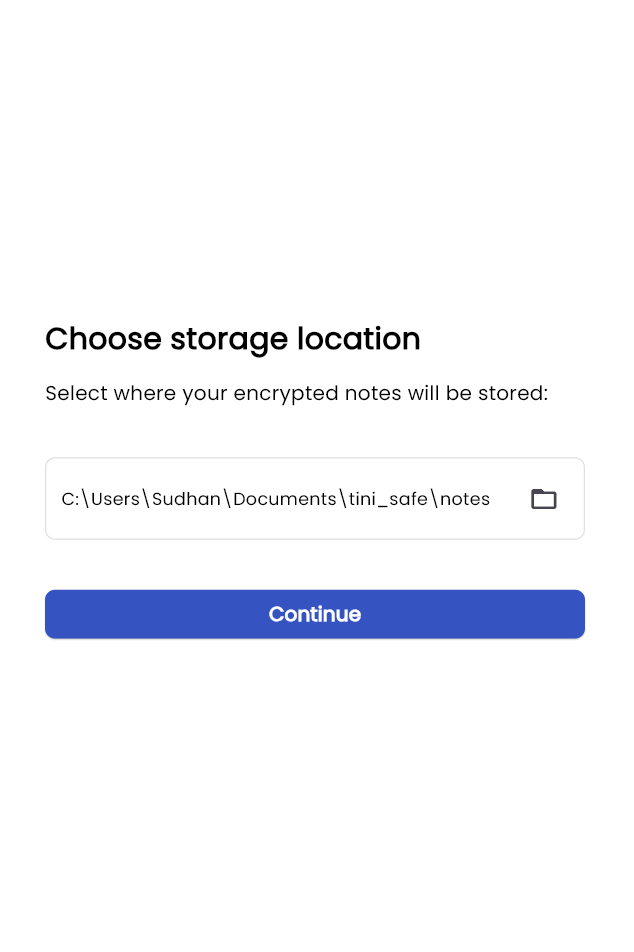The height and width of the screenshot is (952, 634).
Task: Click the "Choose storage location" heading
Action: (233, 339)
